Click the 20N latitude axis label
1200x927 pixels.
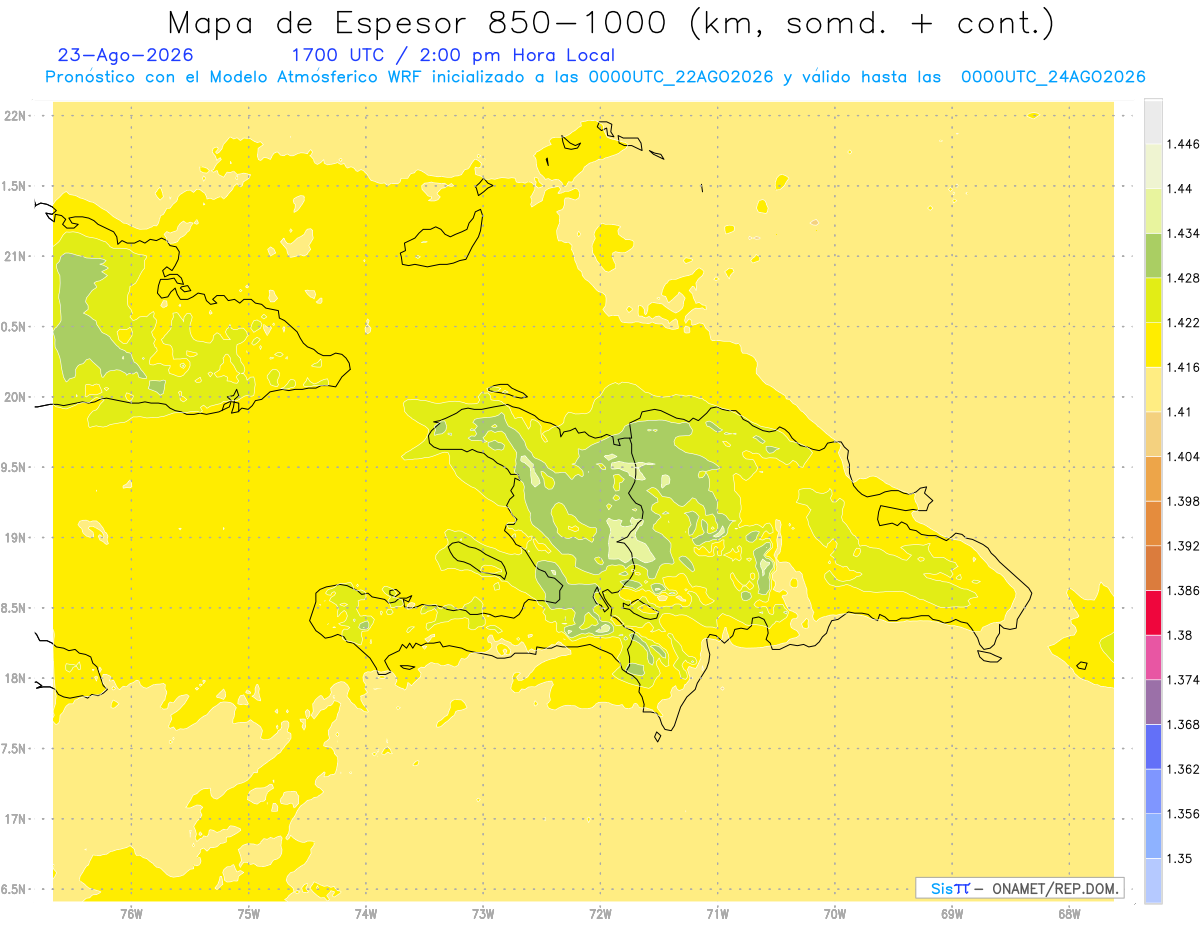(15, 397)
